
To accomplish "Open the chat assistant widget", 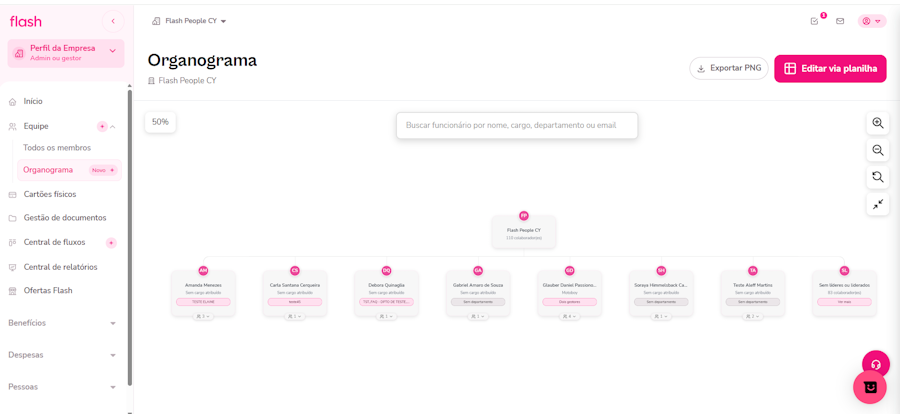I will (x=870, y=388).
